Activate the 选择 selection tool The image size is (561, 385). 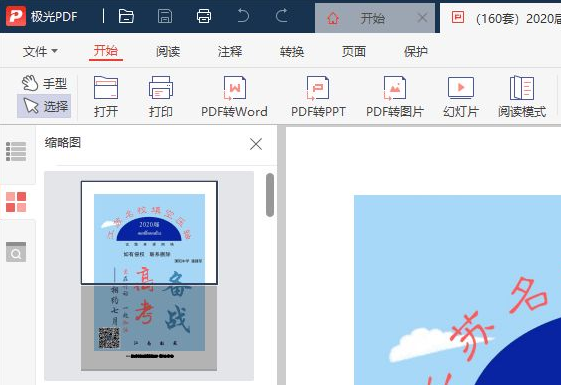pos(44,106)
